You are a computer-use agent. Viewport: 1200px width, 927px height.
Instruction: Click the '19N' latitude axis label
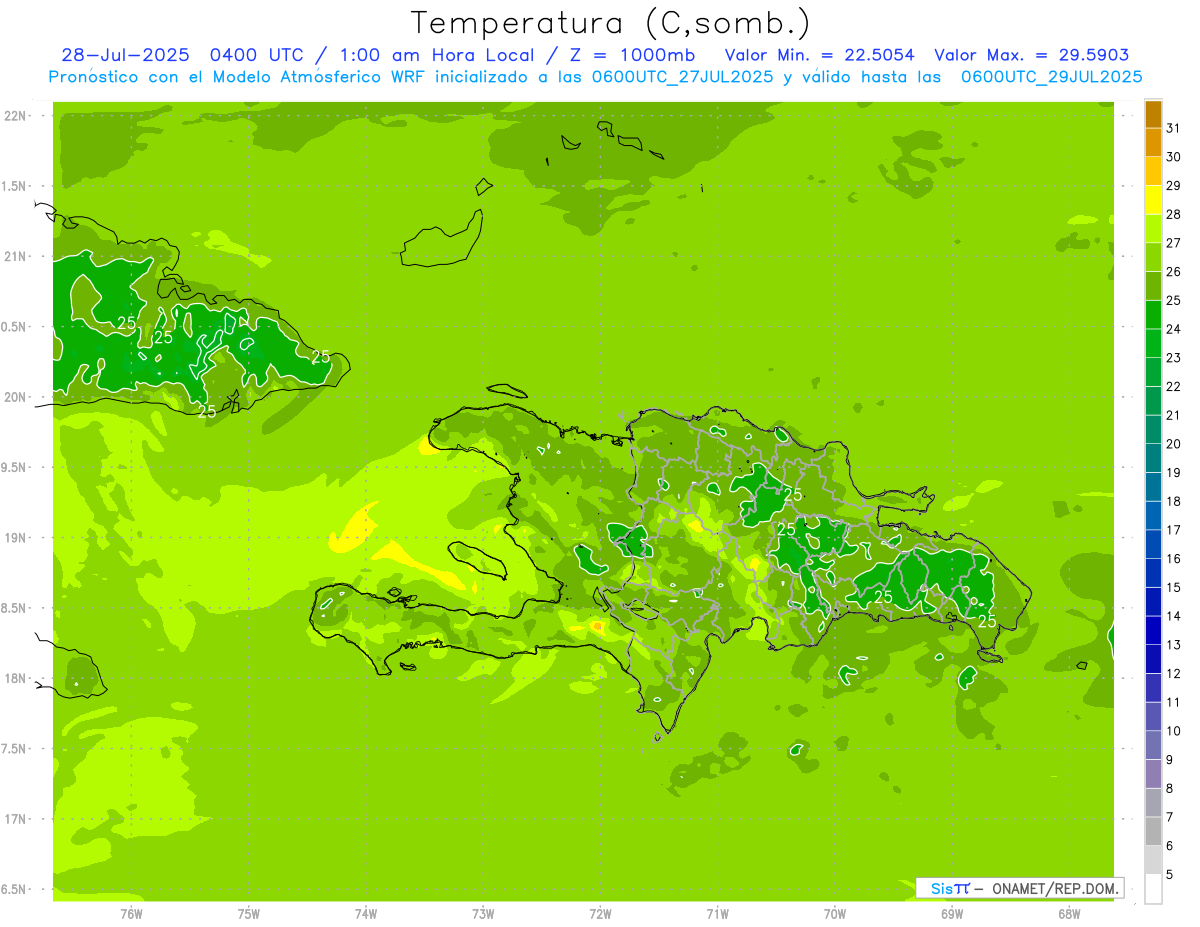click(16, 538)
